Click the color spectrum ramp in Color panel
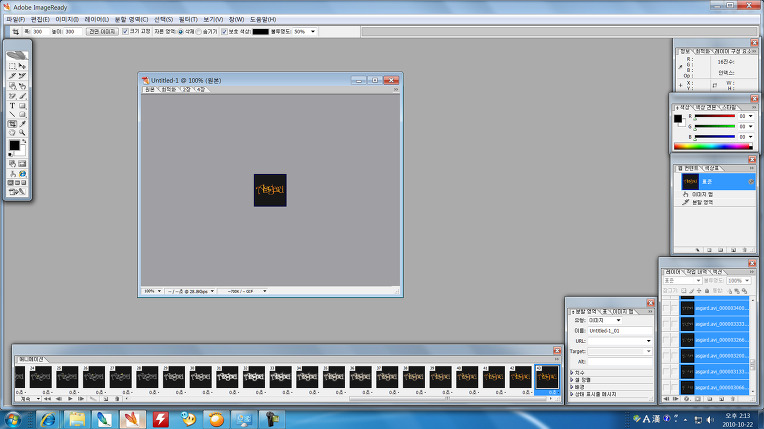764x429 pixels. pos(713,146)
